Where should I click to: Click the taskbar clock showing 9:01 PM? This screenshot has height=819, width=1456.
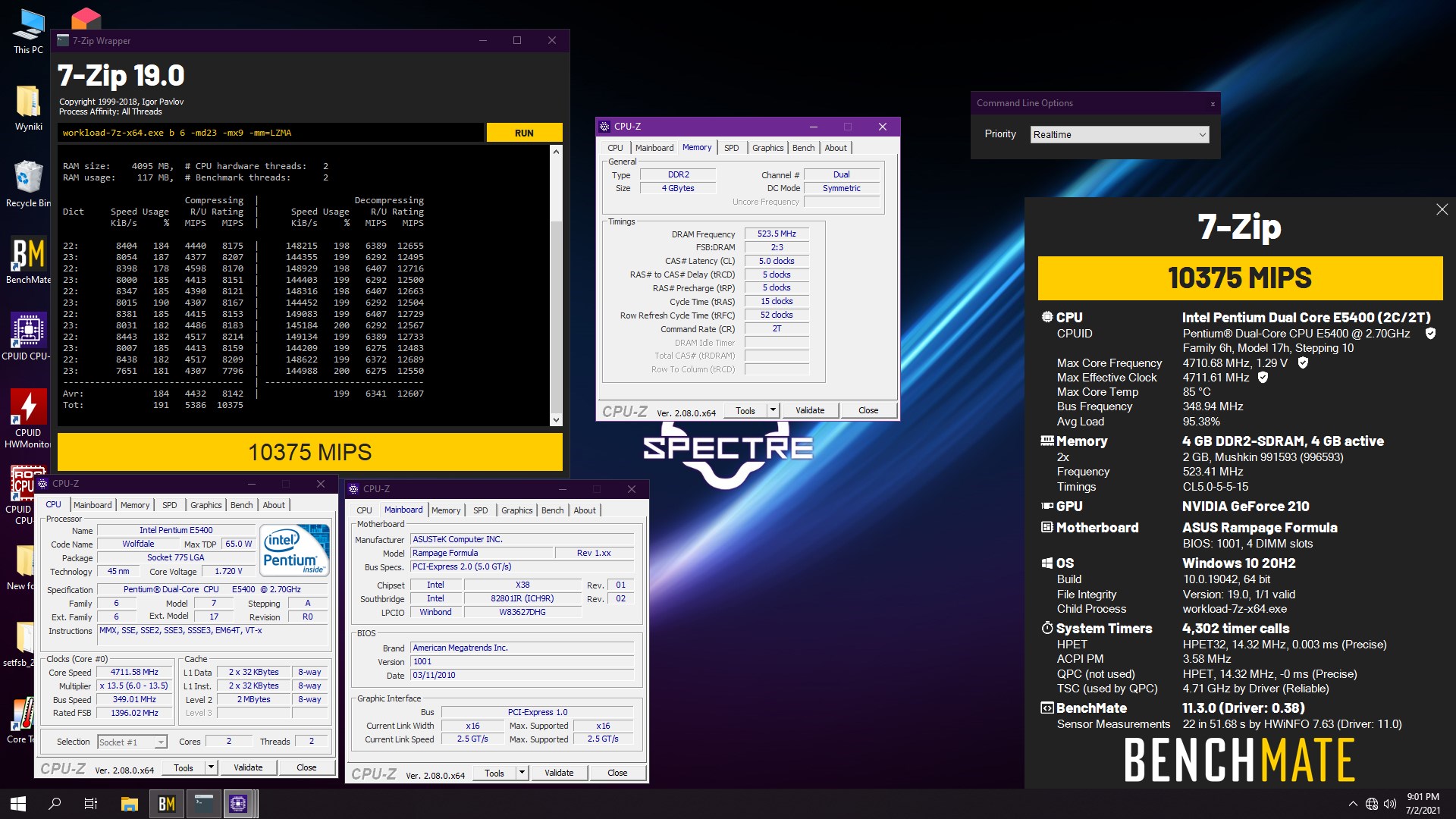click(x=1423, y=804)
